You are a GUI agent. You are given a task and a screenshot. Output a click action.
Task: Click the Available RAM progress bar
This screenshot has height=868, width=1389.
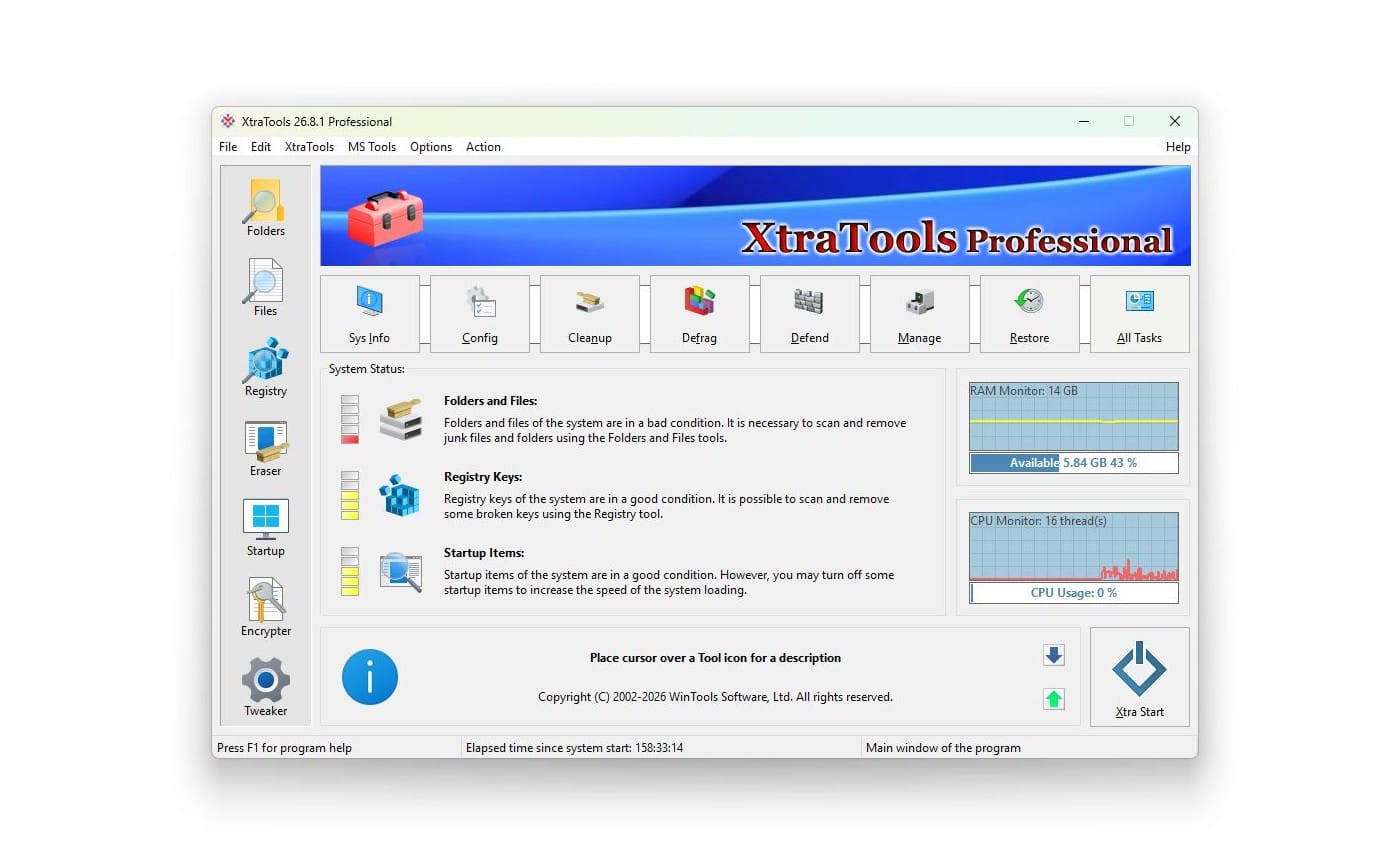pos(1074,463)
